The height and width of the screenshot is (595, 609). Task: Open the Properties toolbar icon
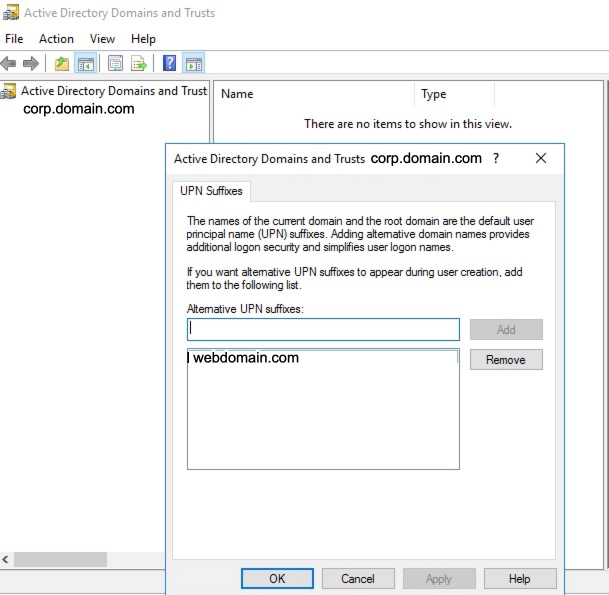point(115,63)
